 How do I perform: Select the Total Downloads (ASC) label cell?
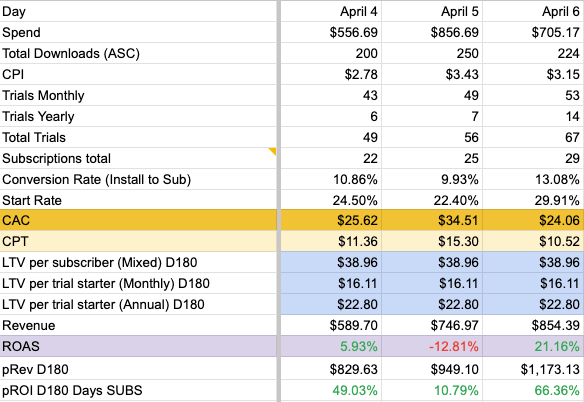[138, 53]
